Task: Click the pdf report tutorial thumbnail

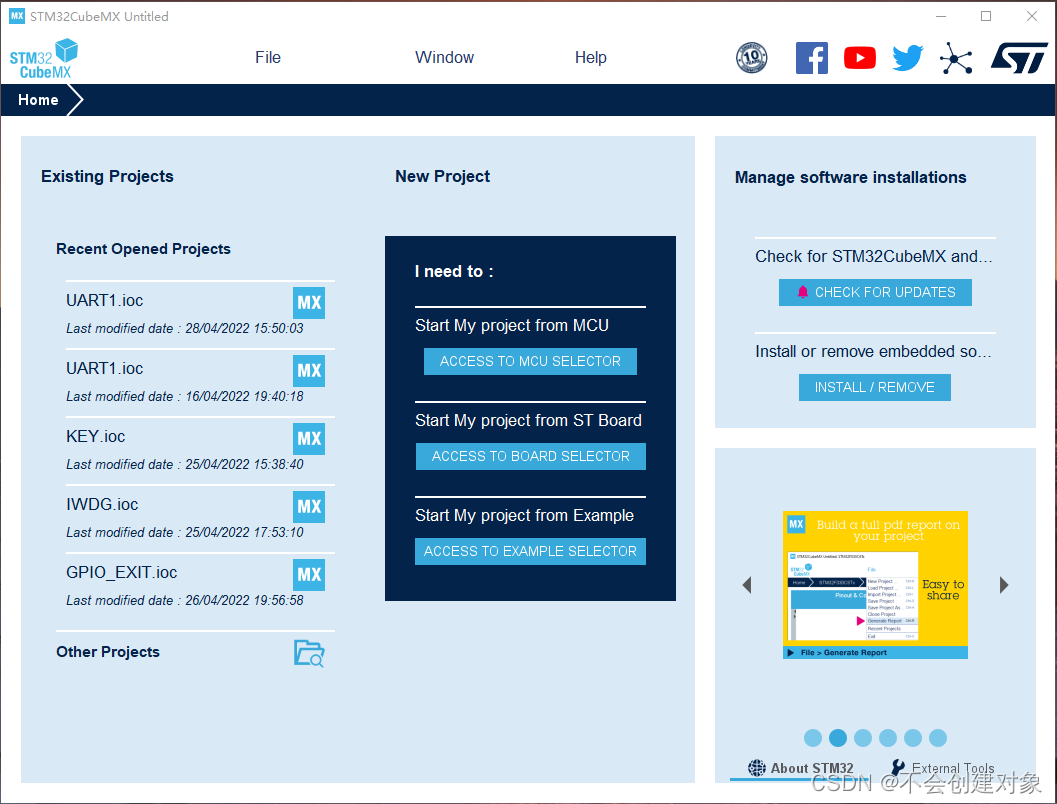Action: coord(875,585)
